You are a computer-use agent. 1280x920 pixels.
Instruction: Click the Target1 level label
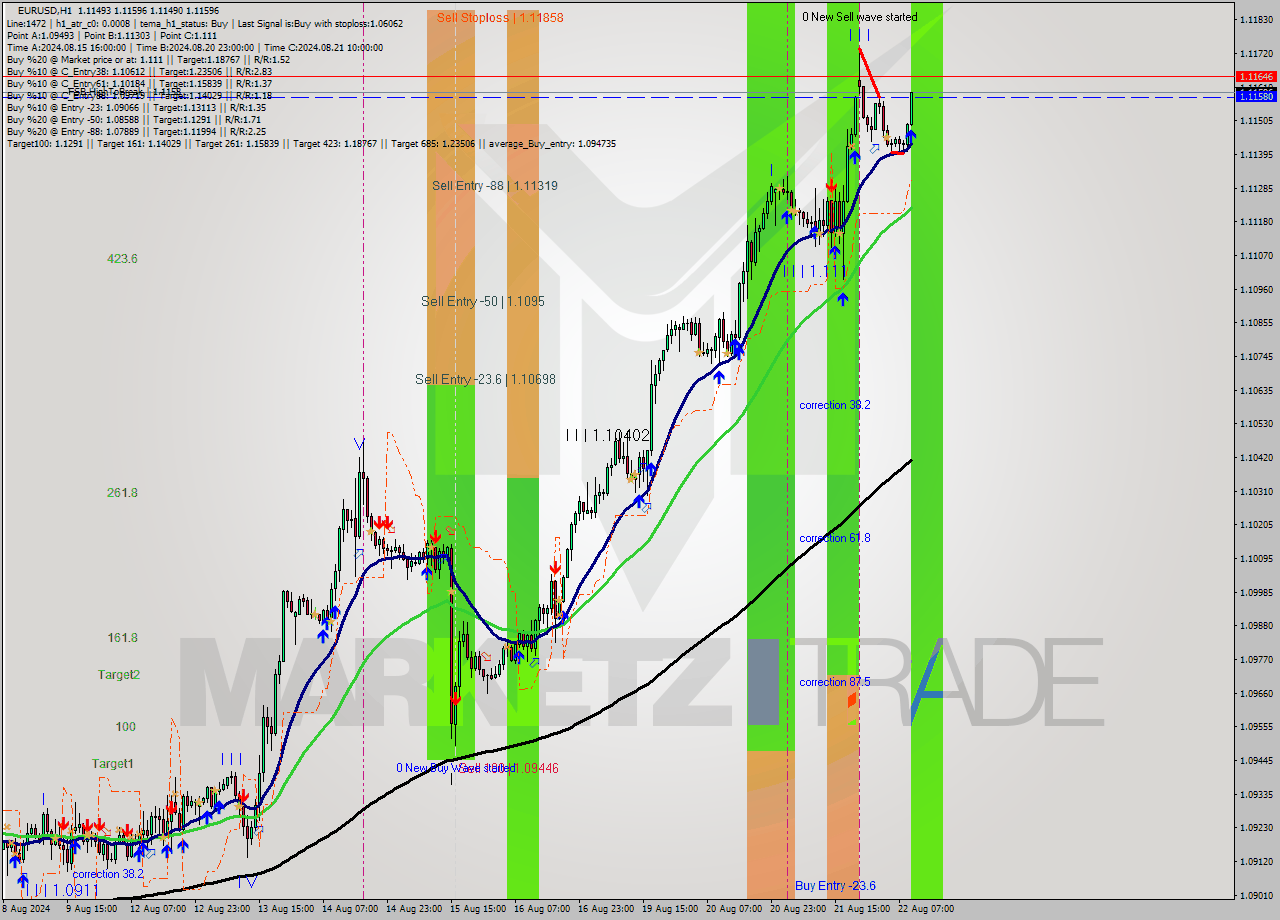click(x=113, y=764)
